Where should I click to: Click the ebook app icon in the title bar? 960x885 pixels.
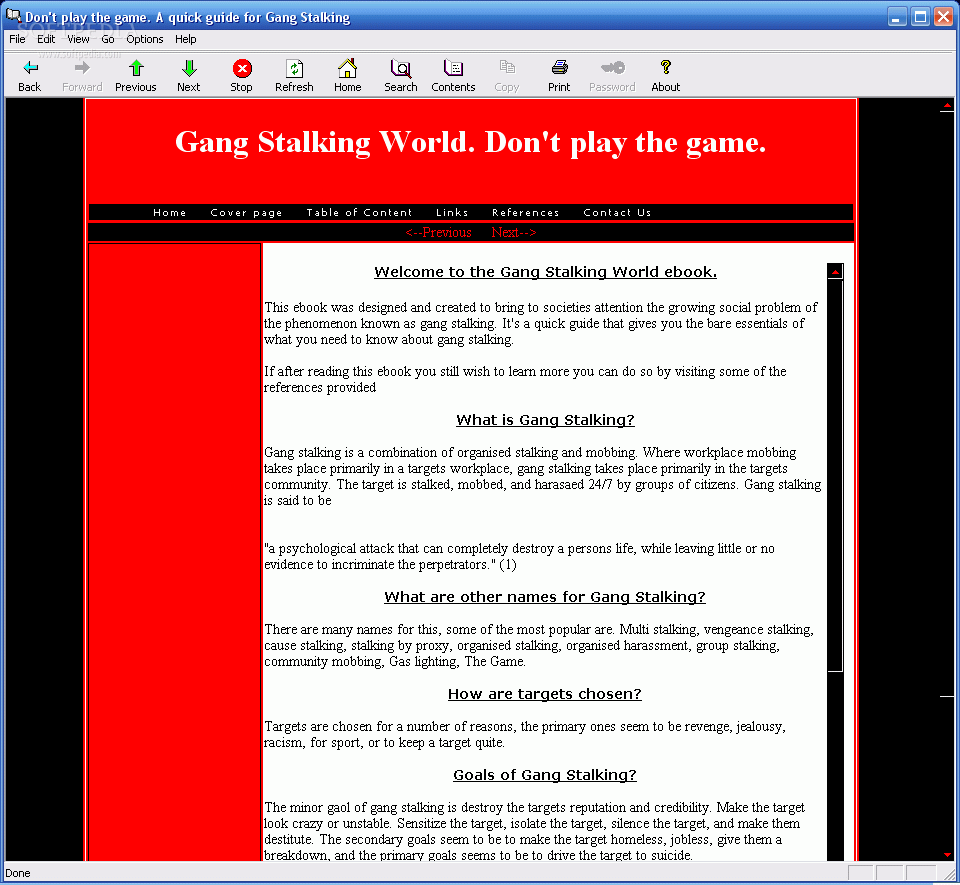(x=13, y=15)
